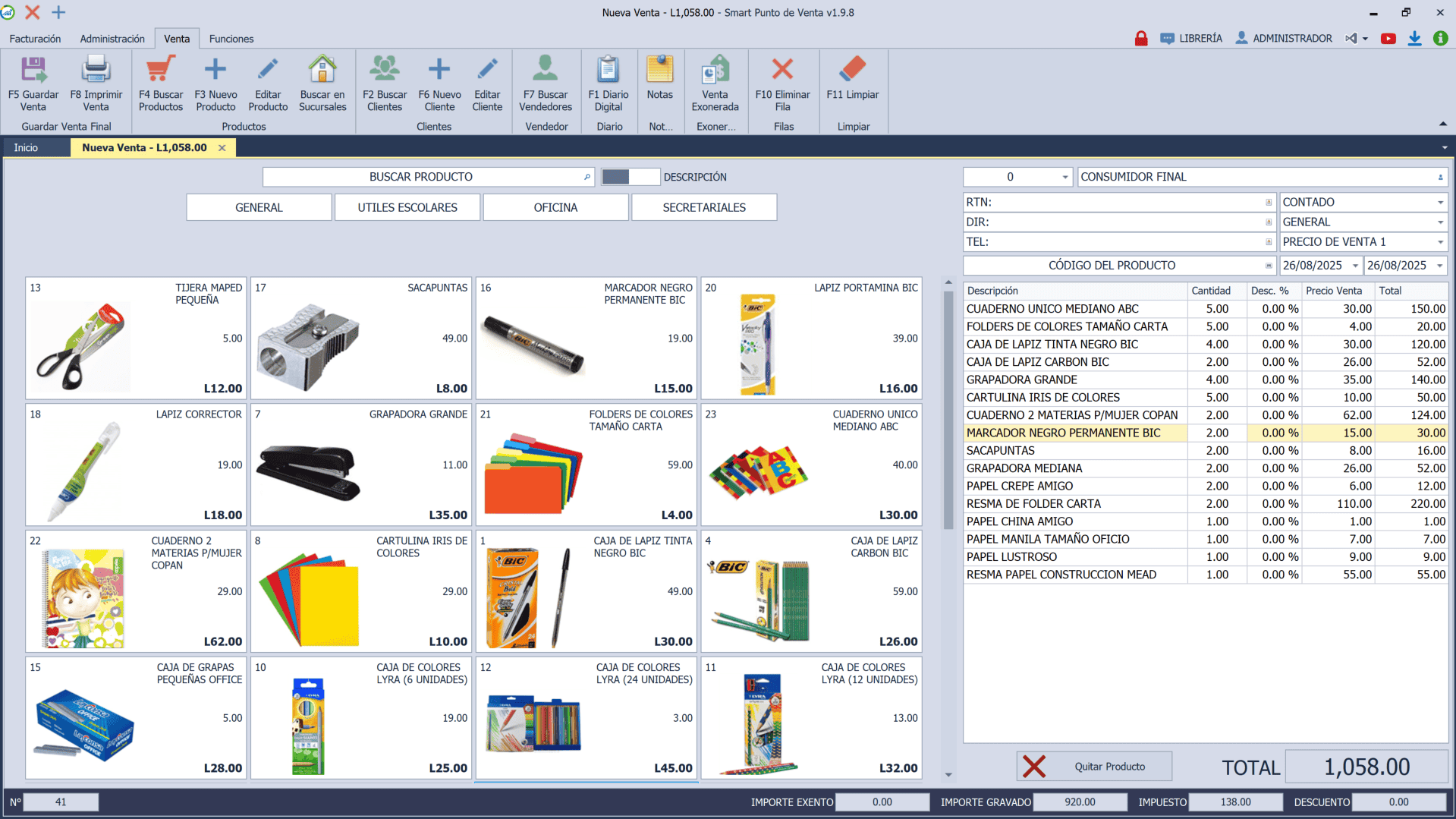The height and width of the screenshot is (819, 1456).
Task: Click the product grid scrollbar thumb
Action: [x=948, y=410]
